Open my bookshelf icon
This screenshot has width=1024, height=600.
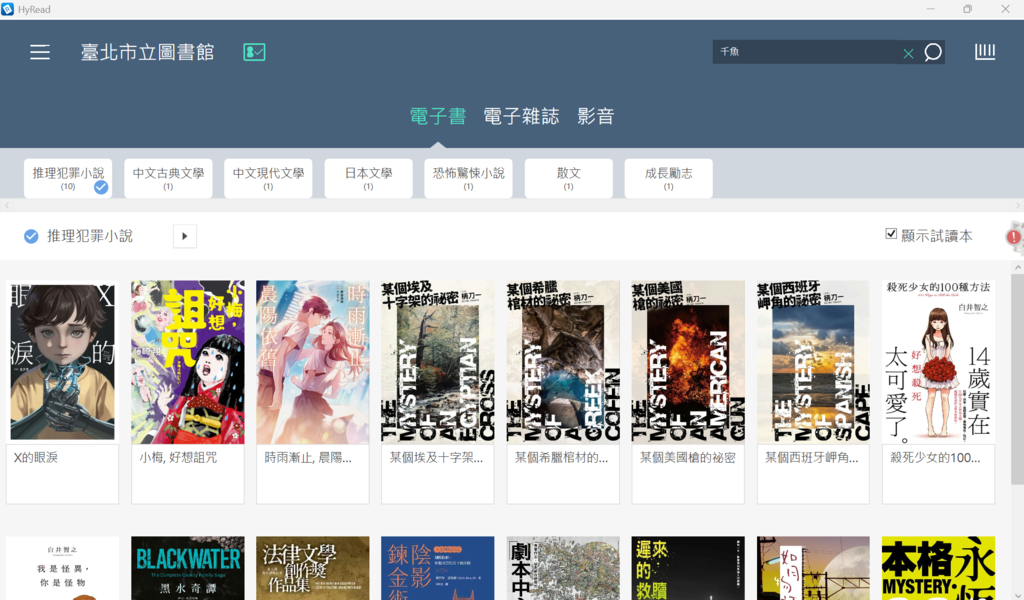click(985, 52)
